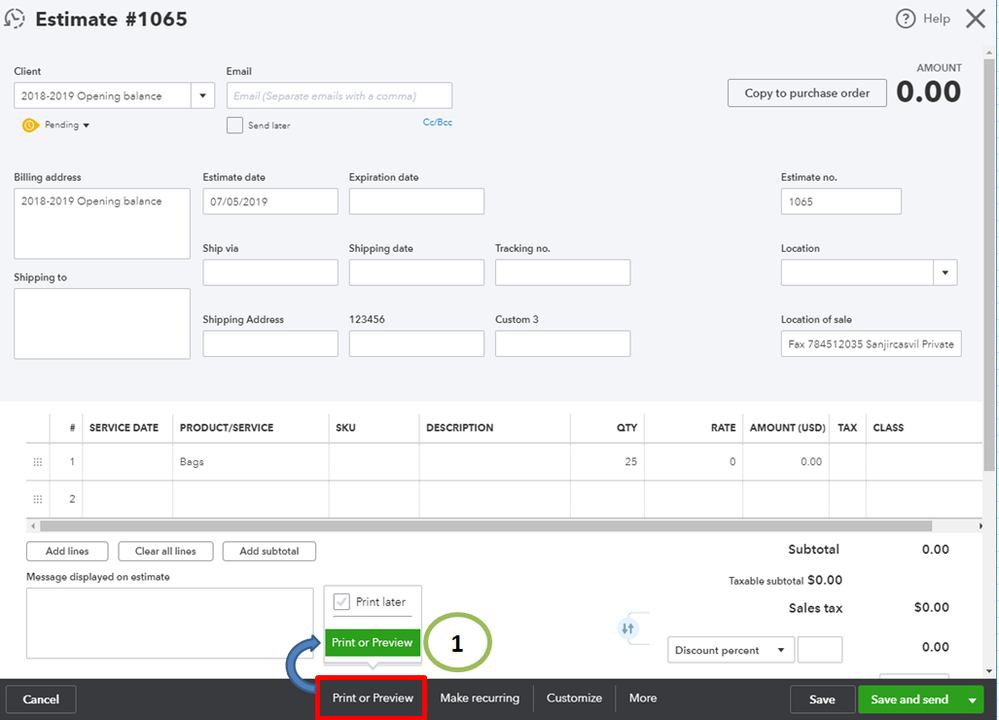999x720 pixels.
Task: Click the discount value input box
Action: click(820, 650)
